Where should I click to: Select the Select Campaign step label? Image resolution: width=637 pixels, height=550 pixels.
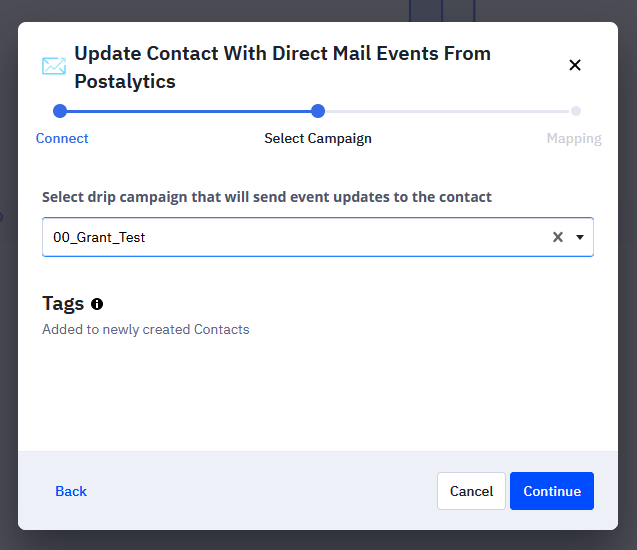pos(318,139)
